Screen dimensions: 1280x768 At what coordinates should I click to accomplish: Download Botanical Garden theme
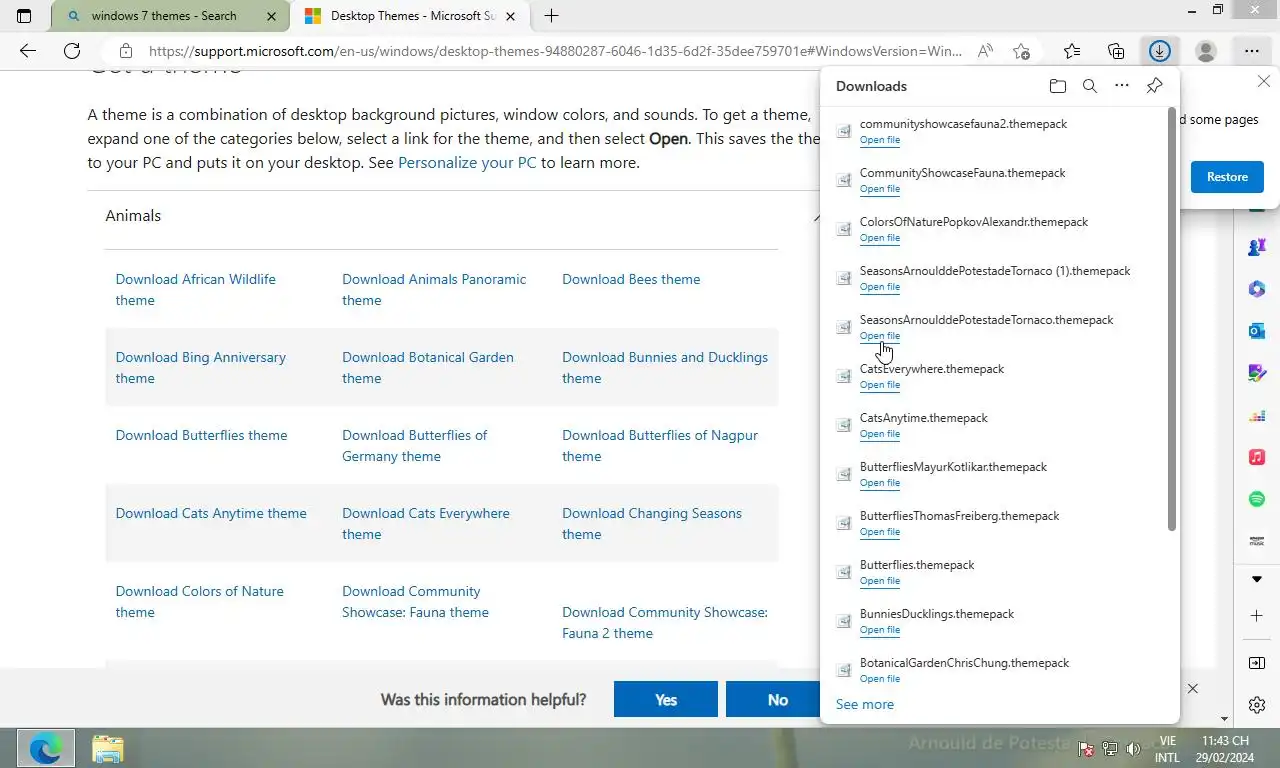[427, 367]
